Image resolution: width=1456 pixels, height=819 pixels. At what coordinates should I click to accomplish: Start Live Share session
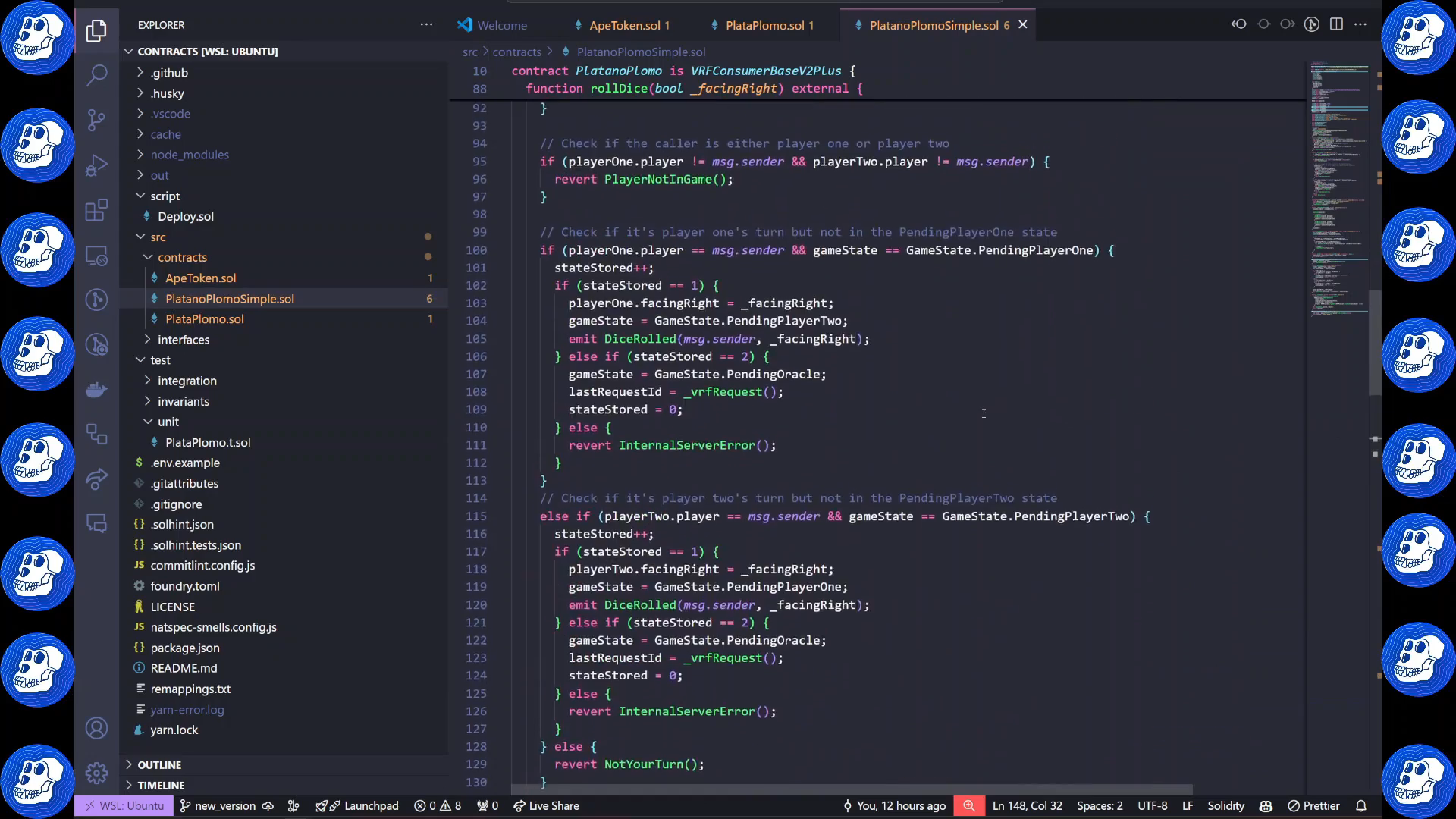pyautogui.click(x=546, y=806)
